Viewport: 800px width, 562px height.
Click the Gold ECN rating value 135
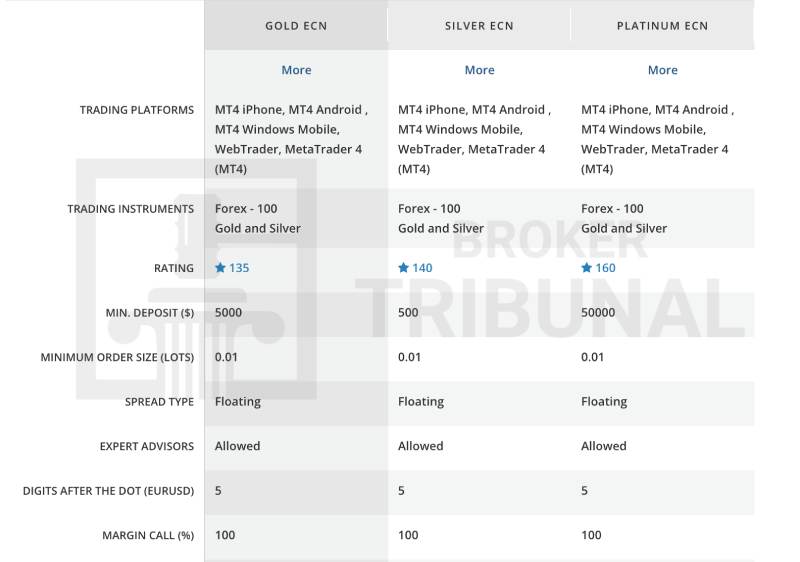(x=239, y=268)
